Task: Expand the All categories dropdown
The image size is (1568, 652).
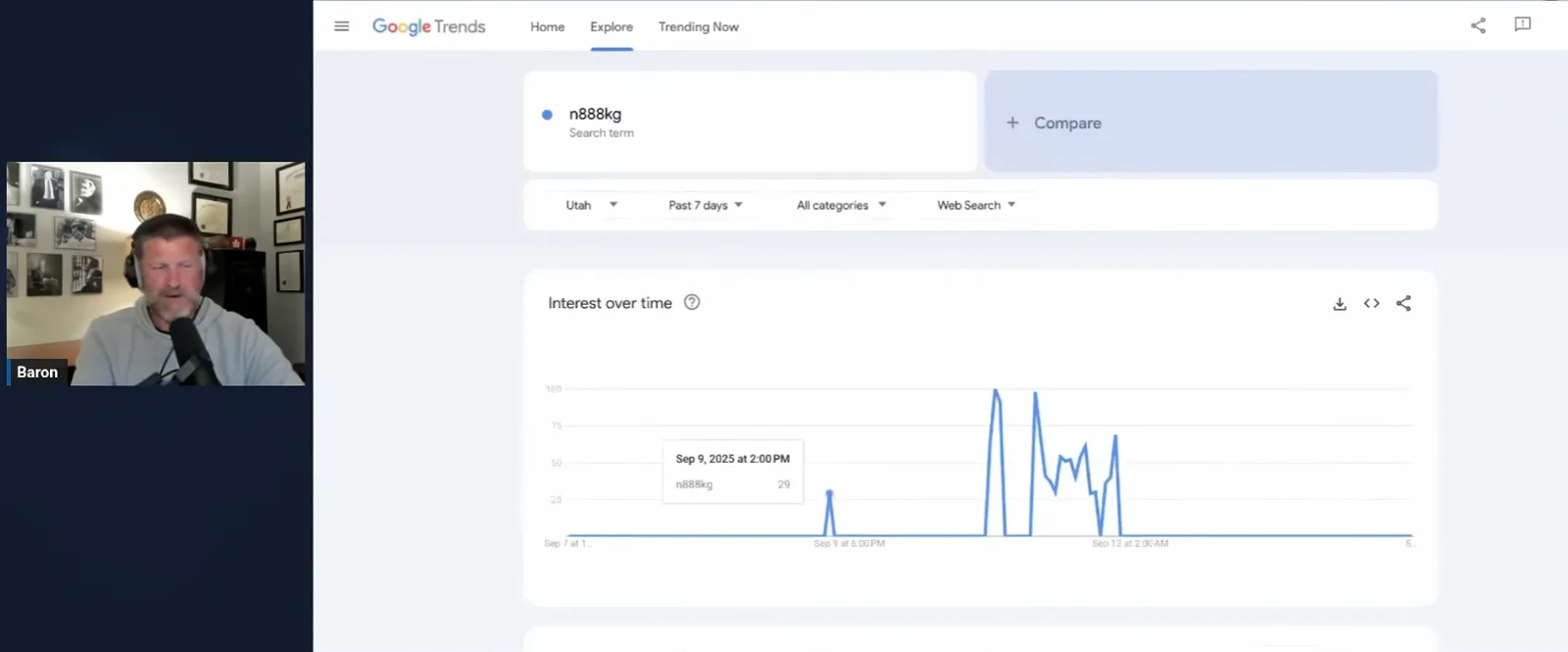Action: point(841,205)
